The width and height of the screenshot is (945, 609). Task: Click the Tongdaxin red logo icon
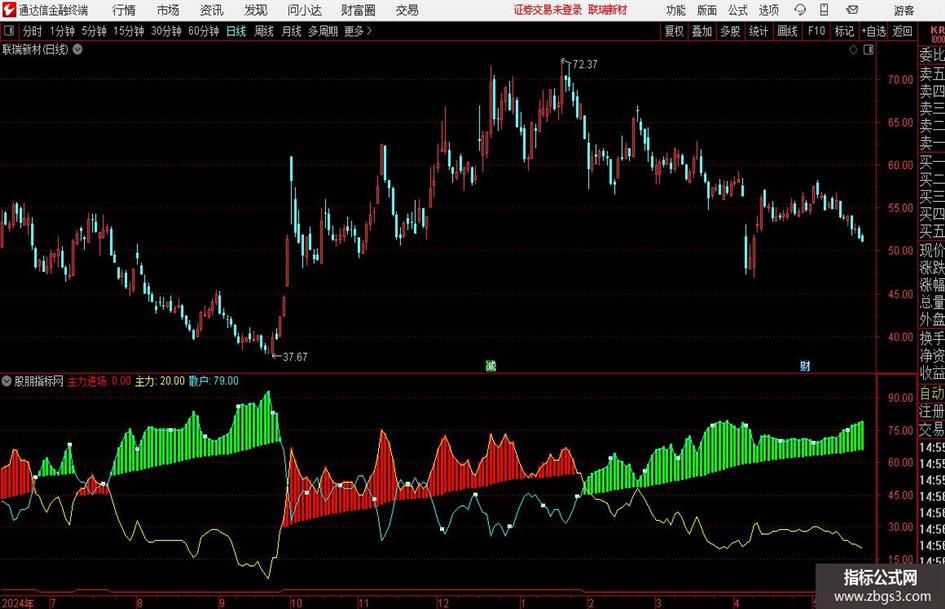(x=8, y=10)
